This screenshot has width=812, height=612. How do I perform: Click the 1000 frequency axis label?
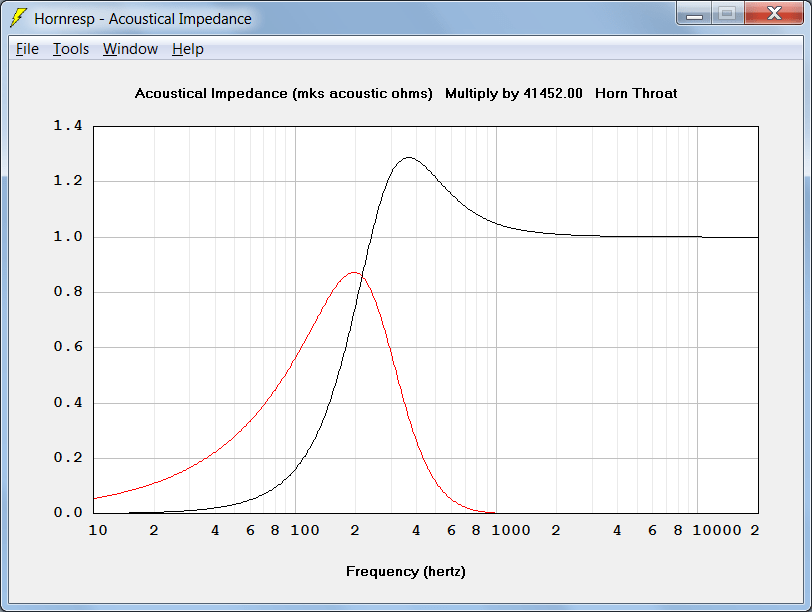[511, 530]
